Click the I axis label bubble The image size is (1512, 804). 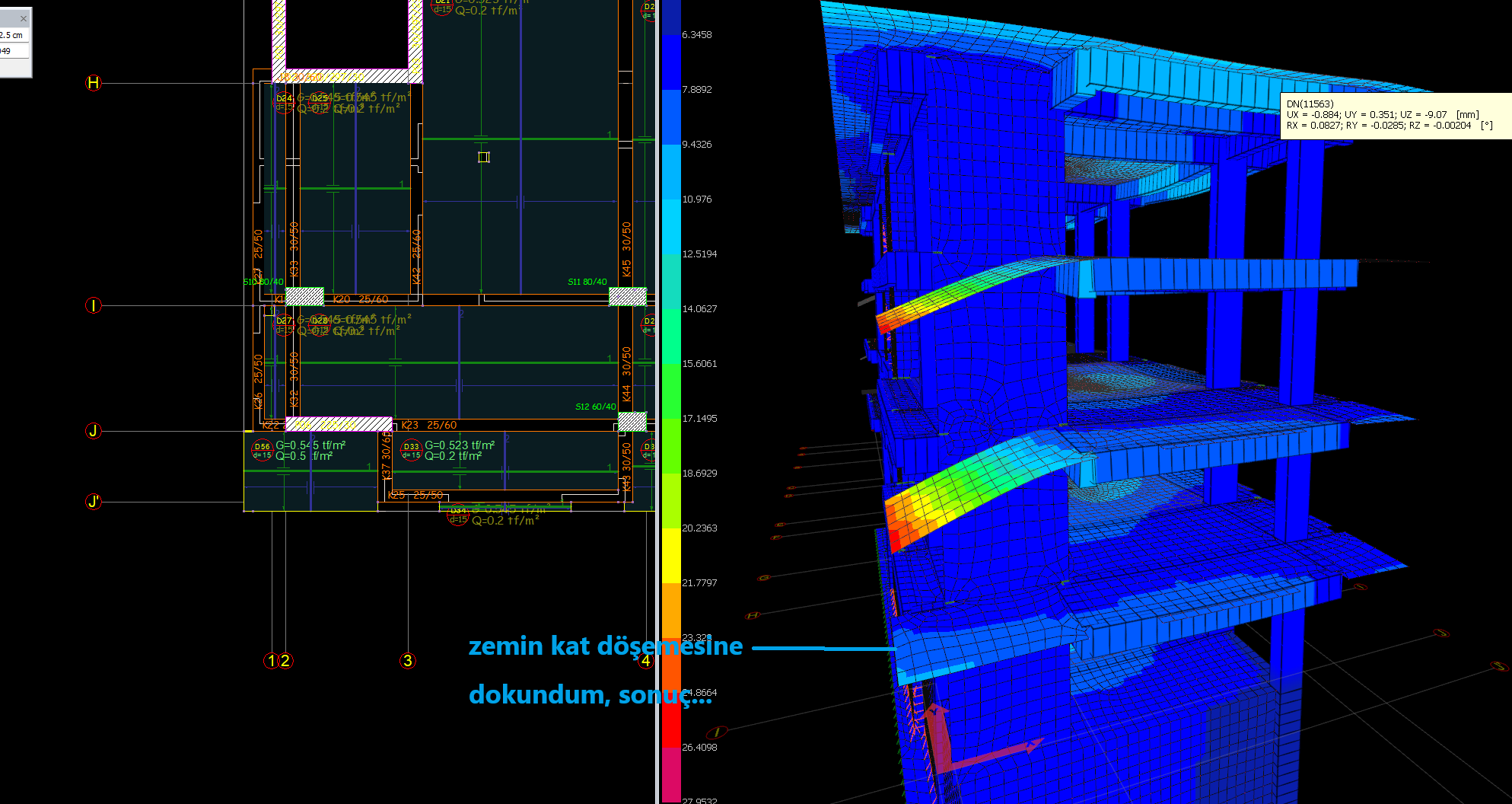(93, 305)
